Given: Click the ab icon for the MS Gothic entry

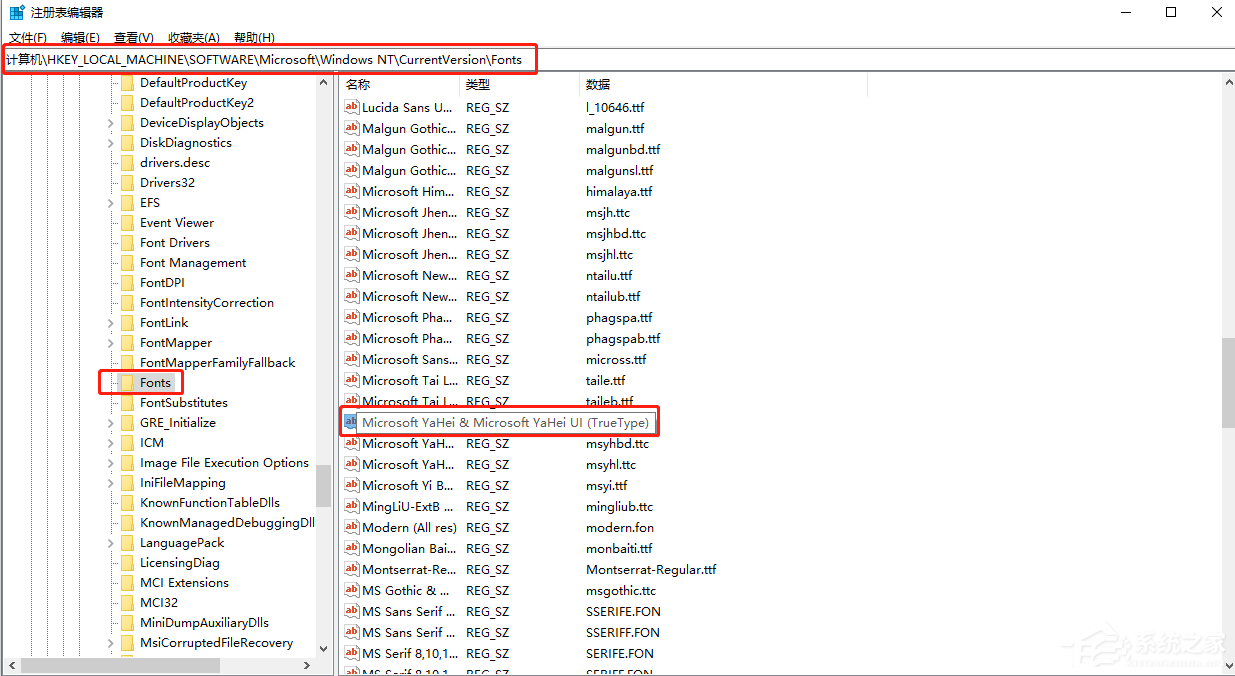Looking at the screenshot, I should pos(350,590).
